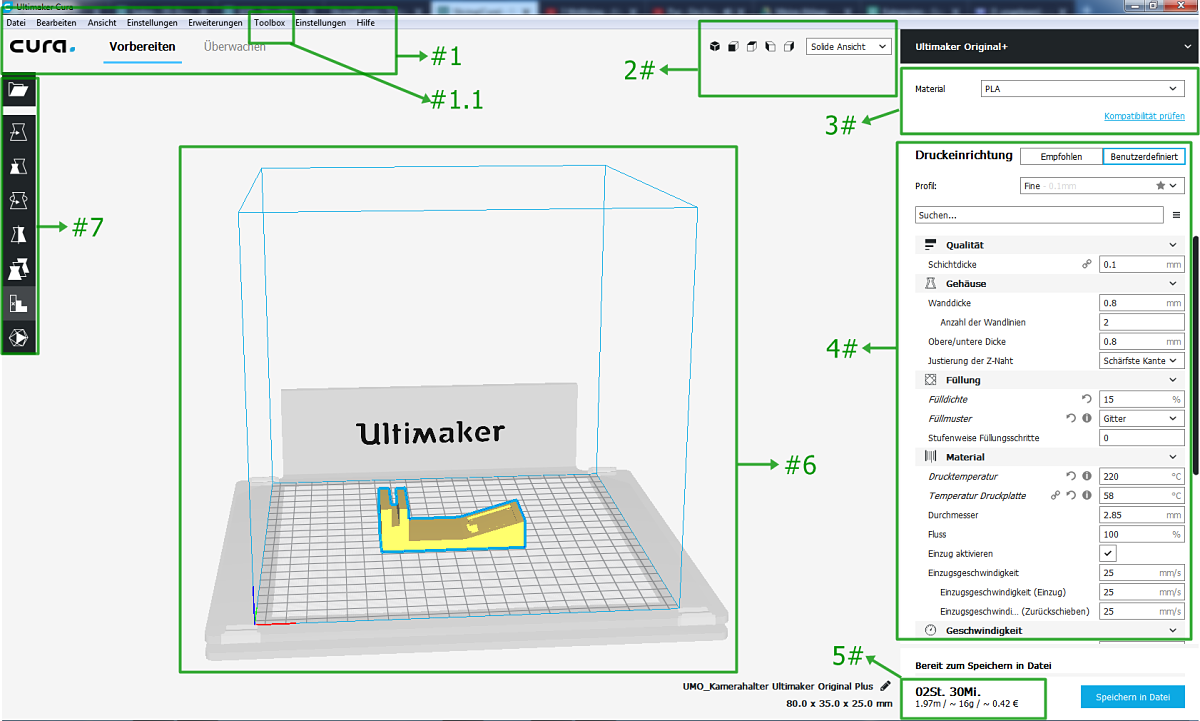The width and height of the screenshot is (1200, 721).
Task: Collapse the Füllung settings section
Action: (1050, 380)
